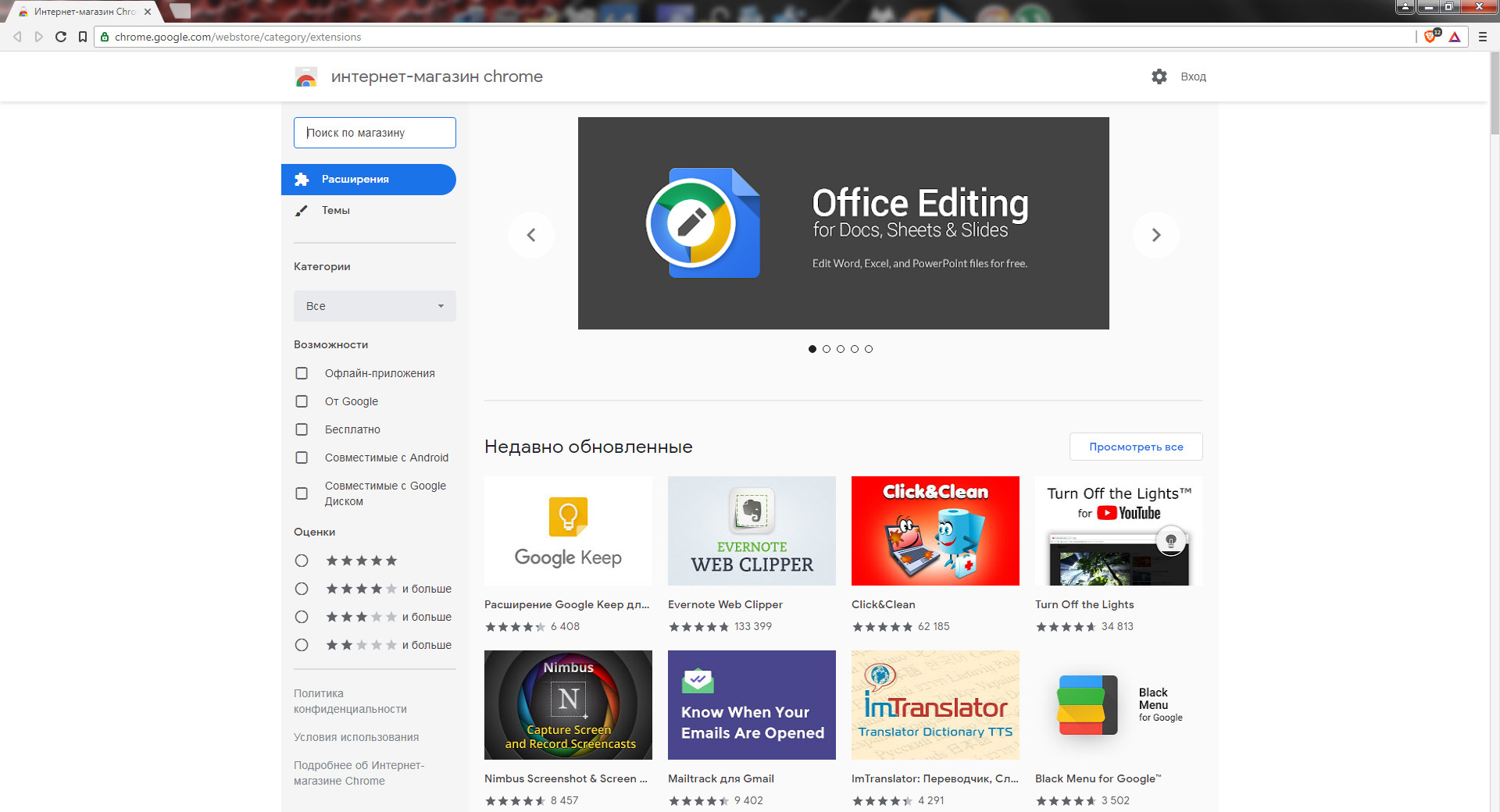Image resolution: width=1500 pixels, height=812 pixels.
Task: Open ImTranslator extension thumbnail
Action: [x=935, y=705]
